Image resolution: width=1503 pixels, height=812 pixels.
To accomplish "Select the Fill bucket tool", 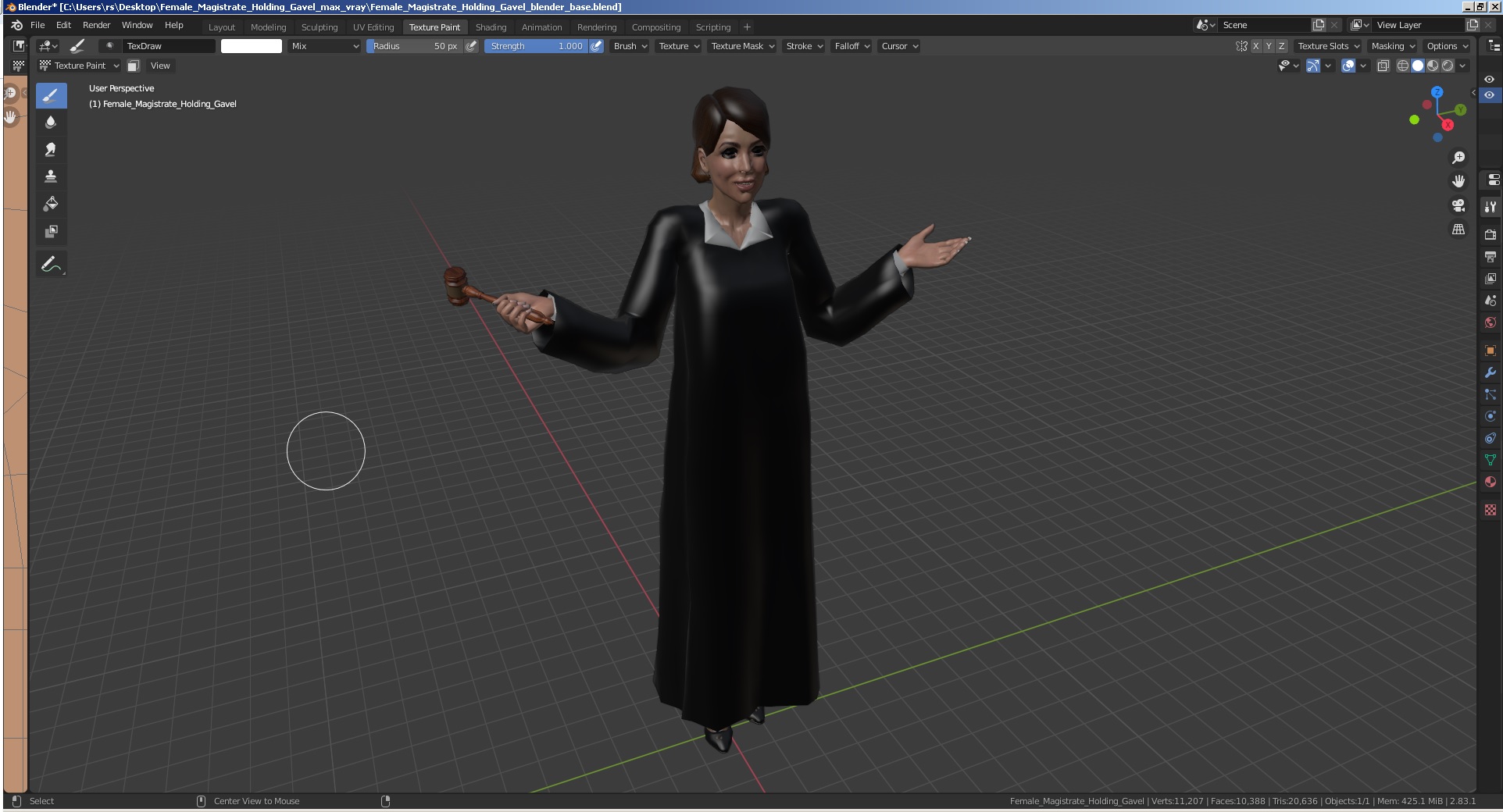I will click(51, 205).
